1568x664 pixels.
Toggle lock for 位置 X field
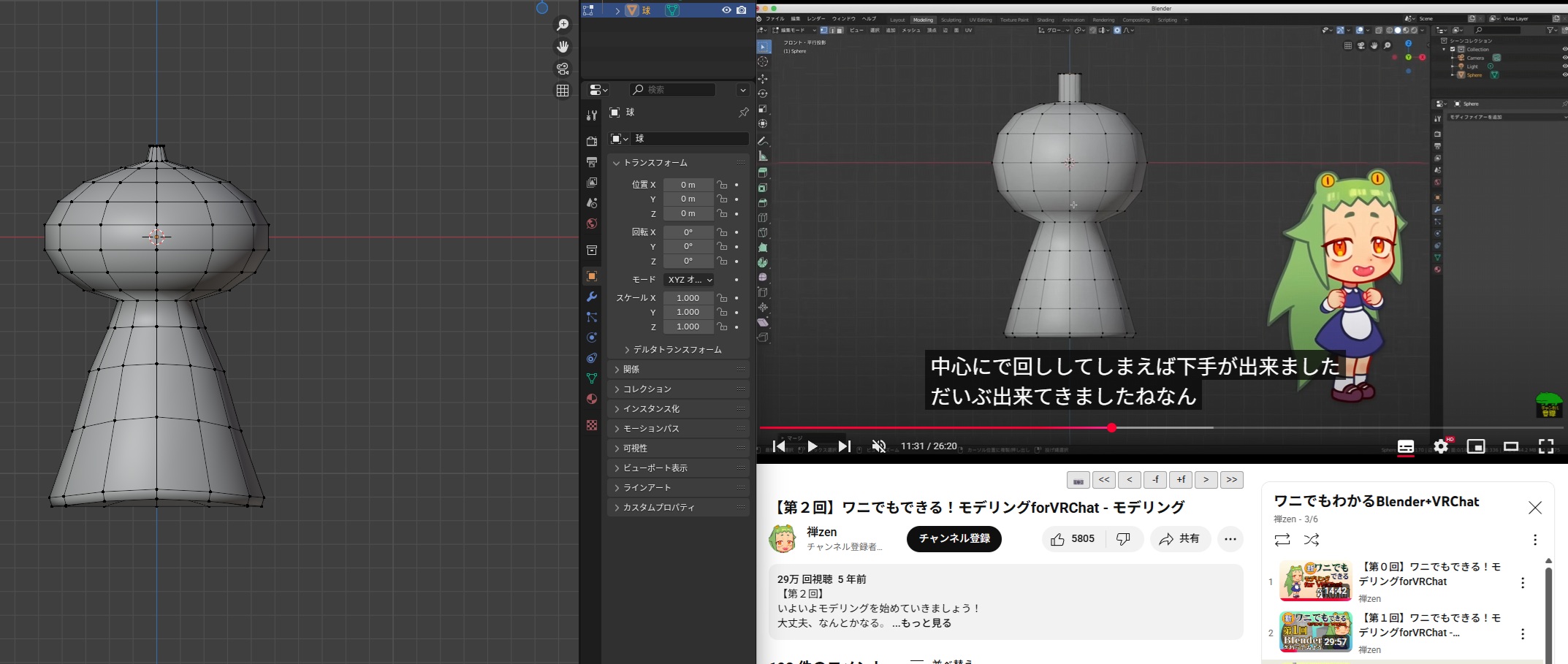[722, 185]
